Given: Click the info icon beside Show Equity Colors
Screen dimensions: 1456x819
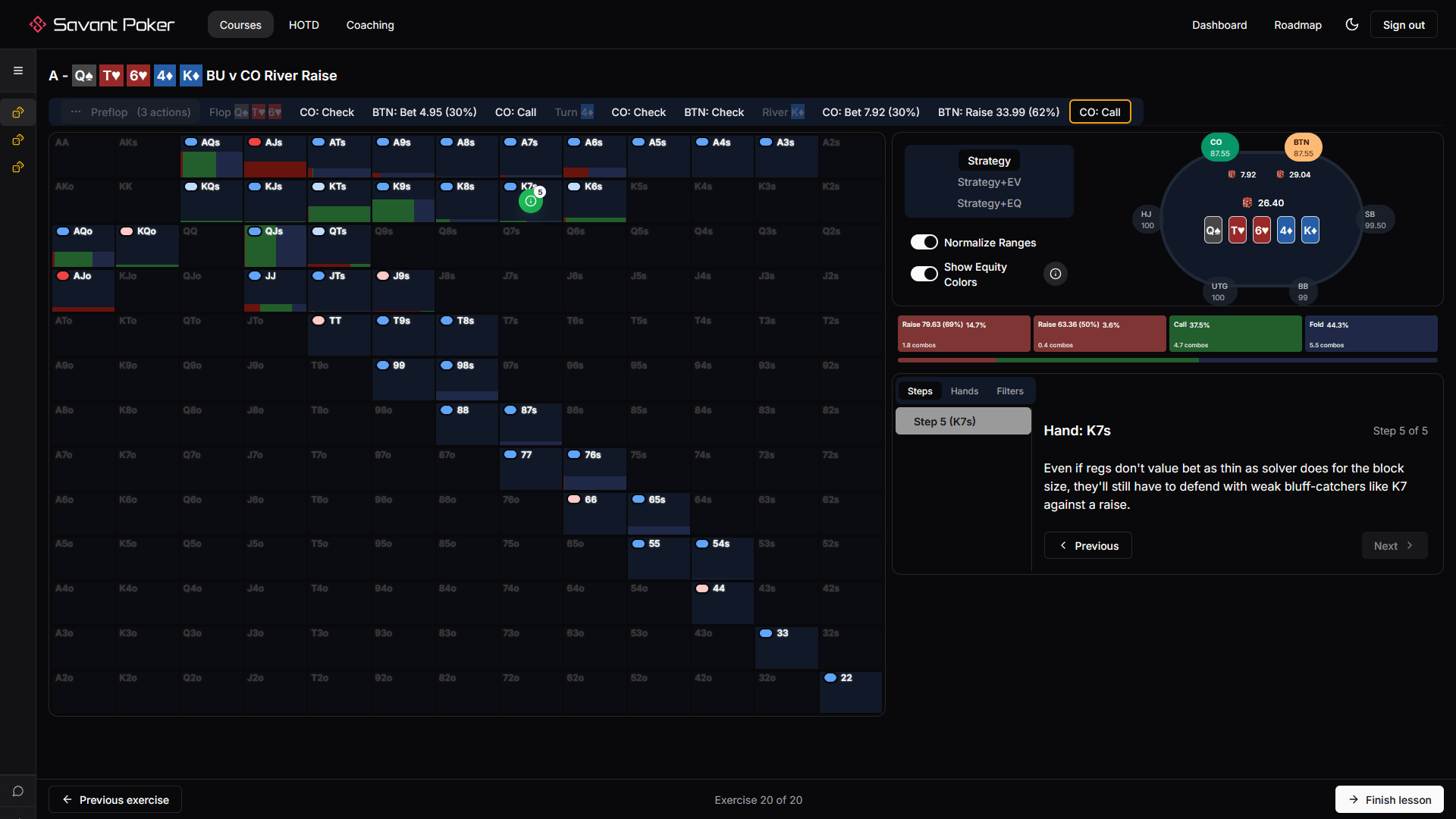Looking at the screenshot, I should 1055,274.
